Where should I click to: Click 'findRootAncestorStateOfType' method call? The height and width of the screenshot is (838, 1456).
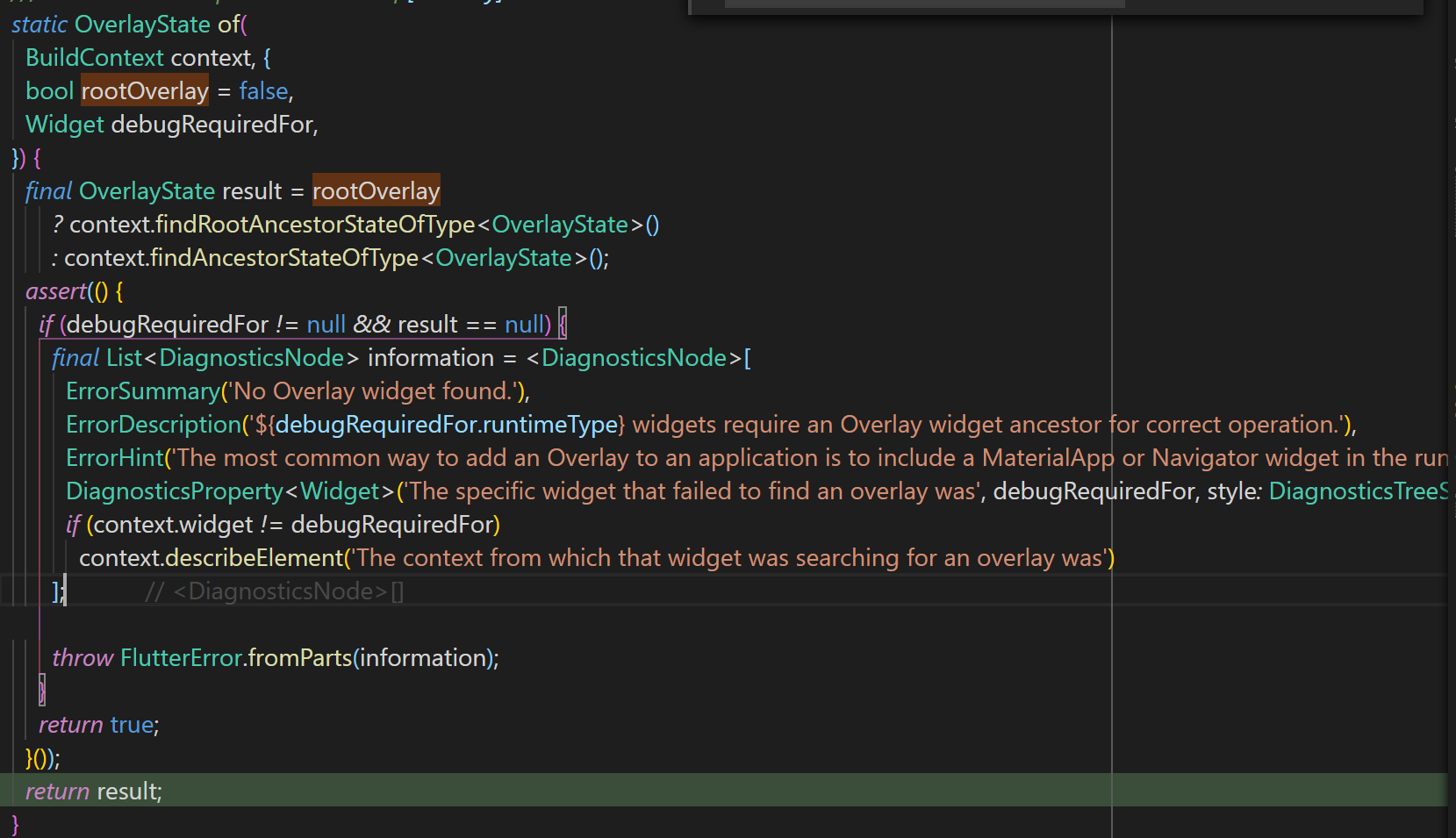(x=315, y=225)
